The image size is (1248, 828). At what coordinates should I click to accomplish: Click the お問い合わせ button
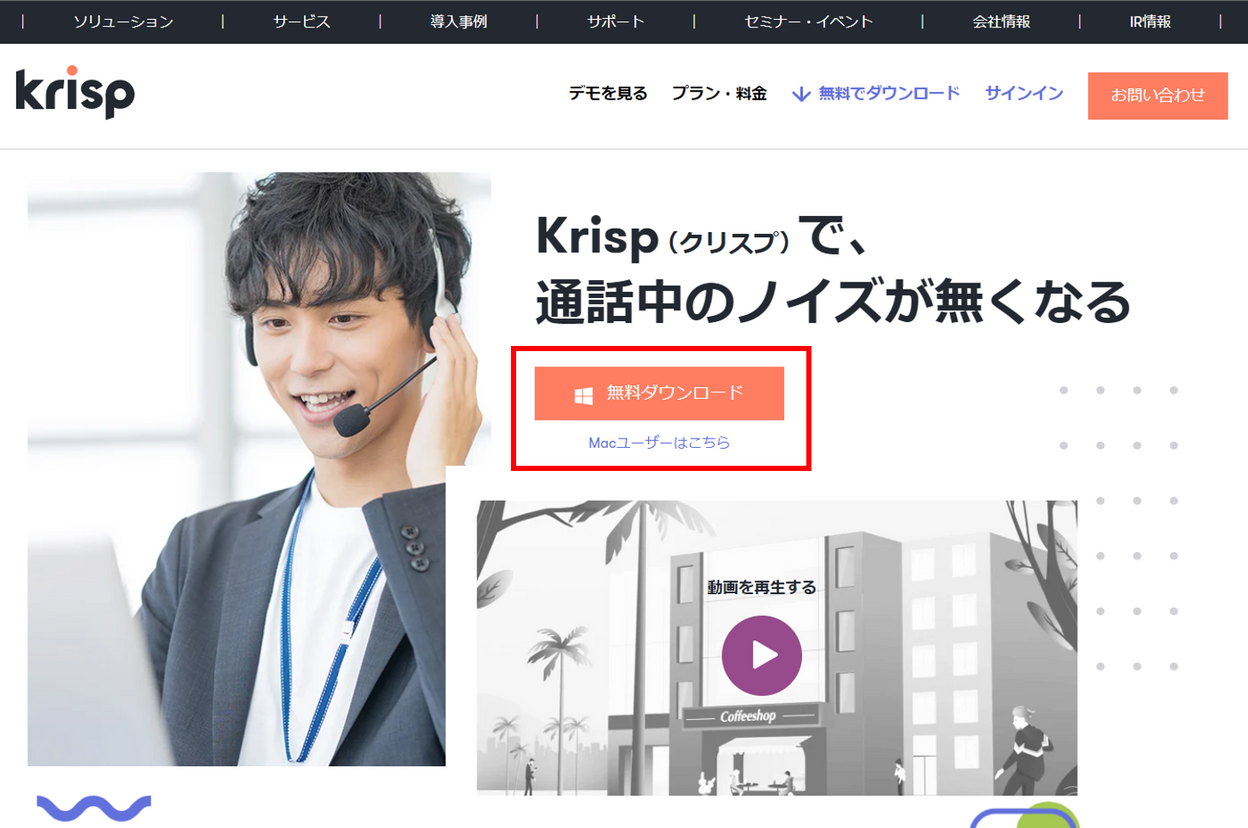point(1158,96)
